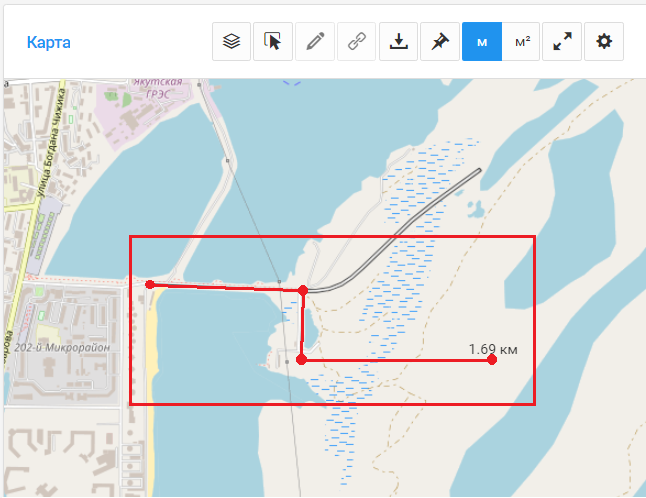Click the 1.69 км distance label
The image size is (646, 498).
pyautogui.click(x=493, y=349)
